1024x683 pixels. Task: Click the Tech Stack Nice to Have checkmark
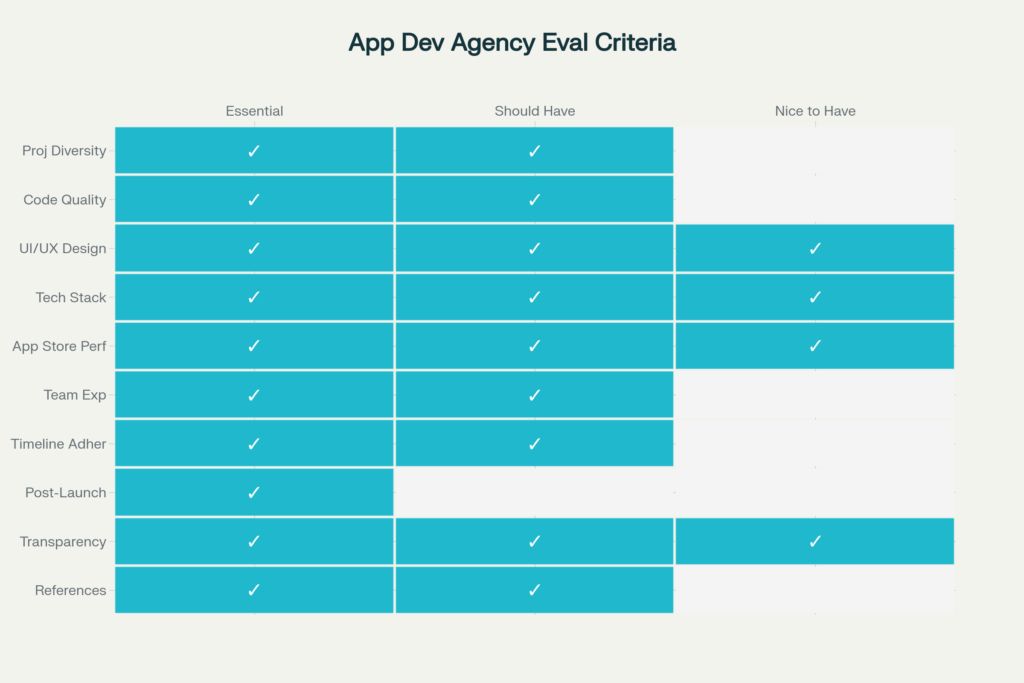(815, 297)
